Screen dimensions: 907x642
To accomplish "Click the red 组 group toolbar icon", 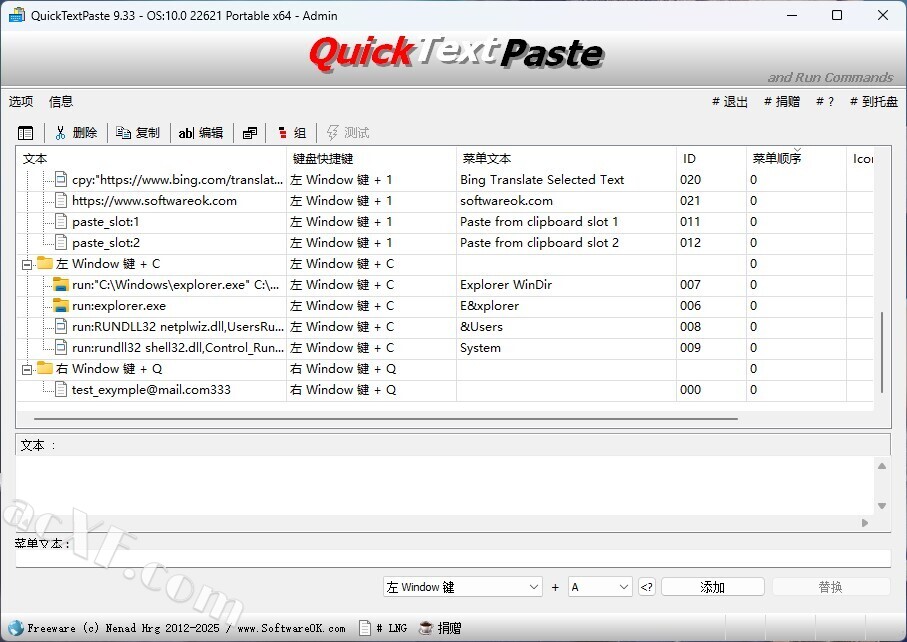I will 283,133.
